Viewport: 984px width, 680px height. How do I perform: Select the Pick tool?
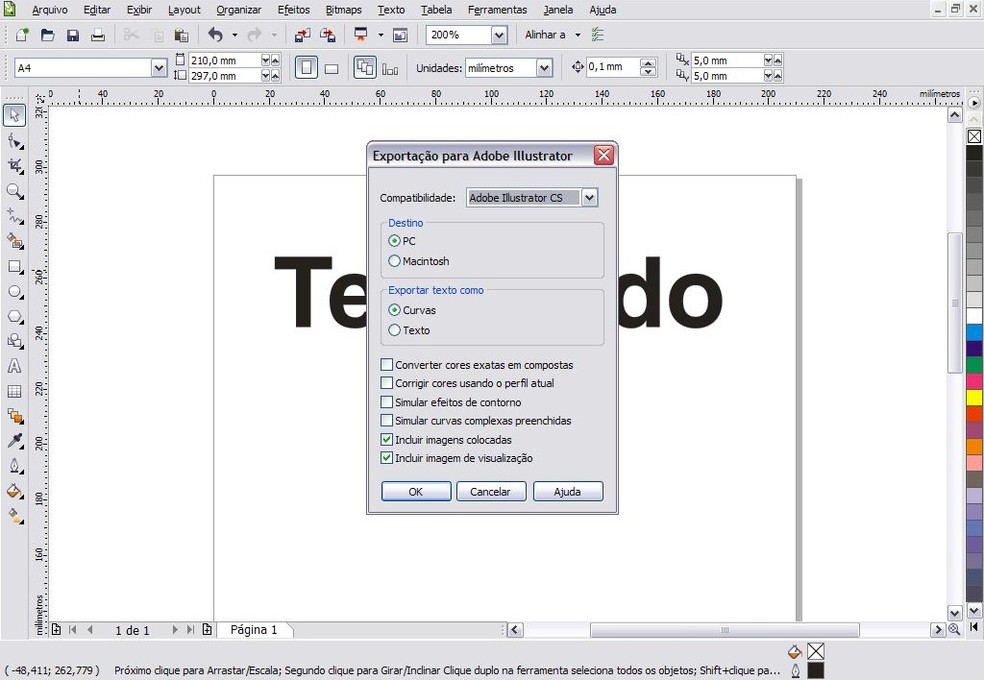click(x=14, y=114)
